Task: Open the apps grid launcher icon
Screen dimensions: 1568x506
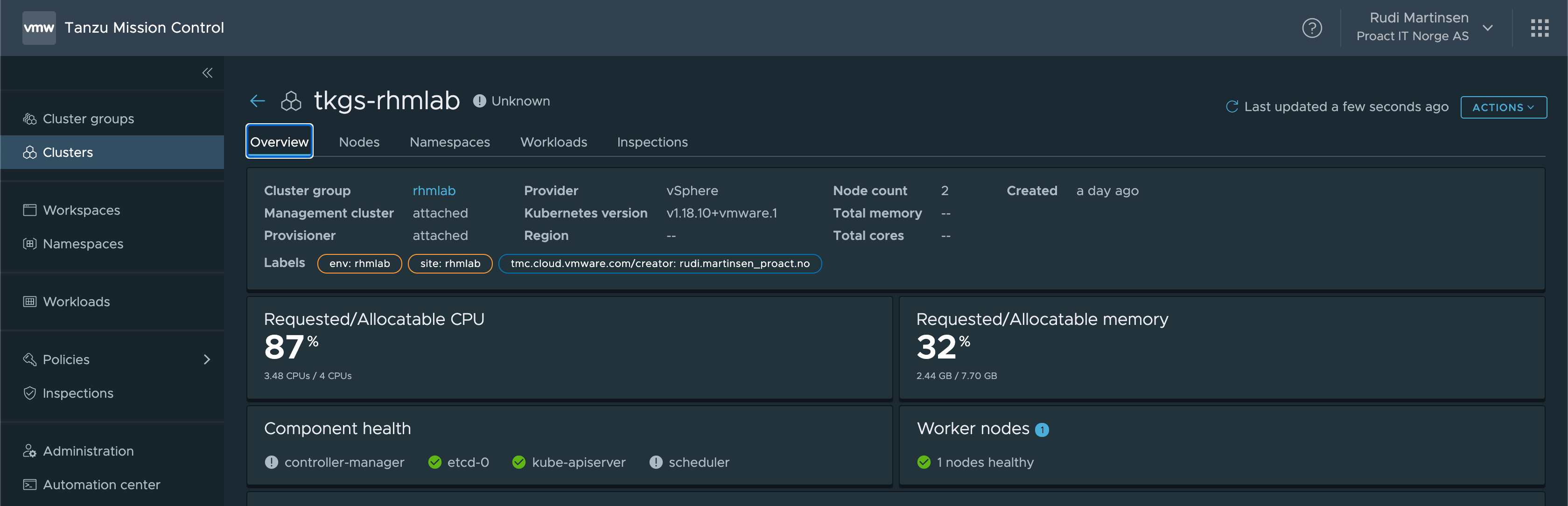Action: [1540, 28]
